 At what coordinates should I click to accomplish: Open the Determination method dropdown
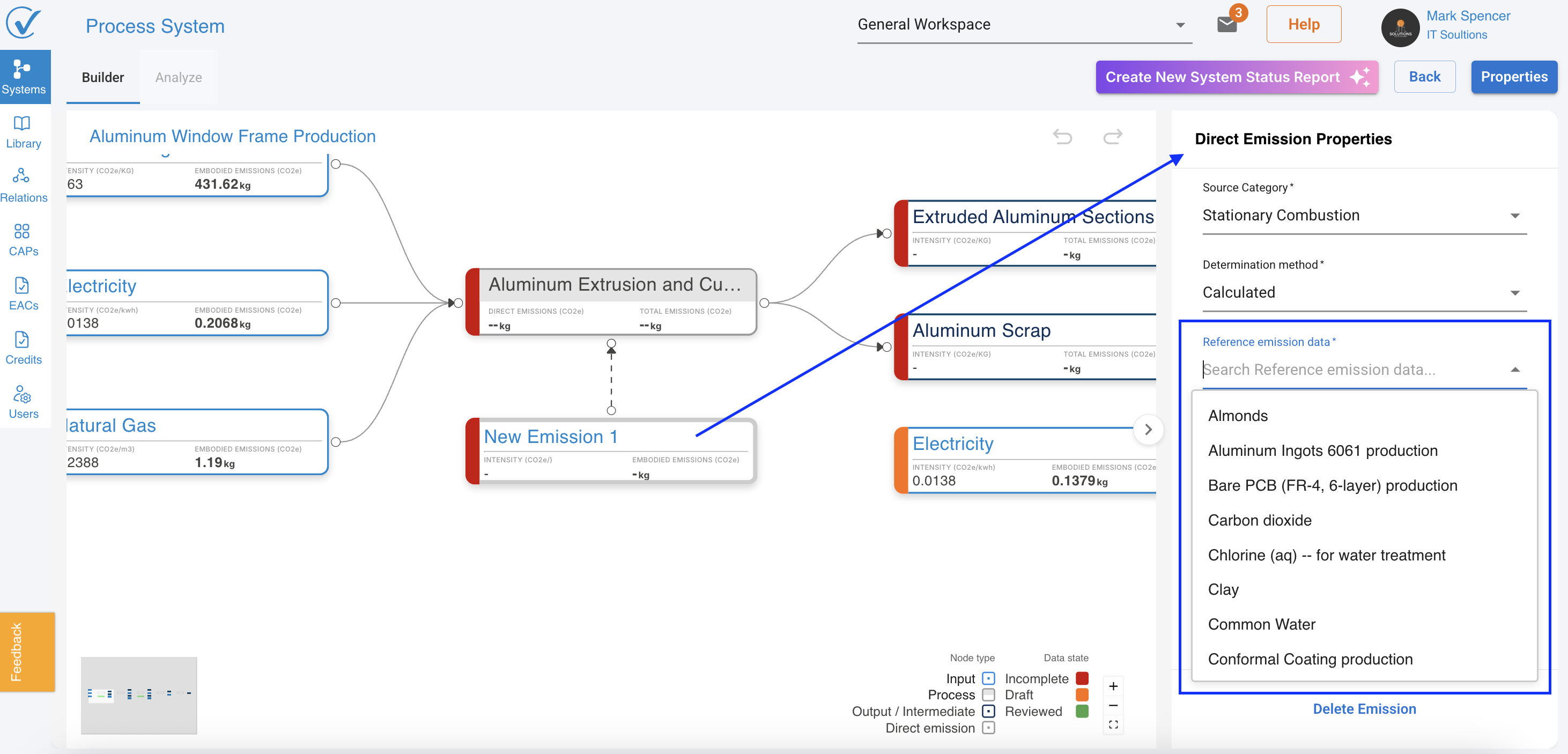(1364, 293)
